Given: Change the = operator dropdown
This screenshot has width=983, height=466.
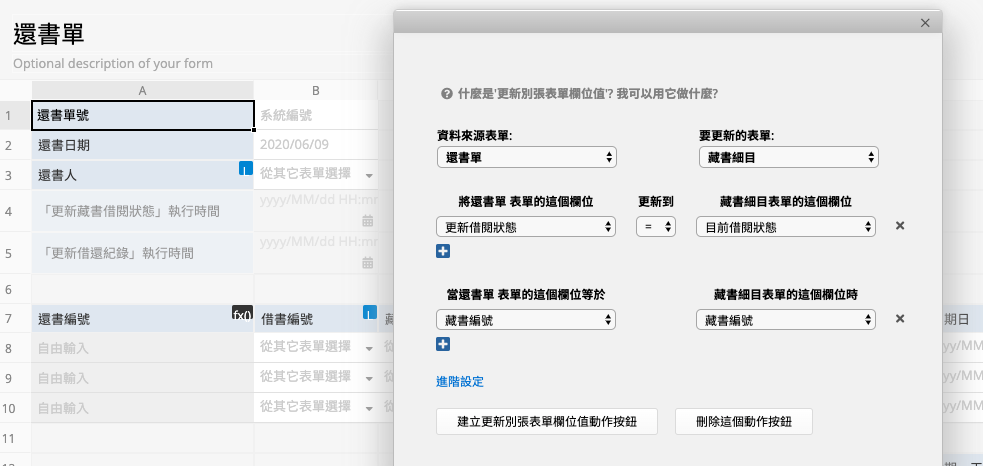Looking at the screenshot, I should [656, 227].
